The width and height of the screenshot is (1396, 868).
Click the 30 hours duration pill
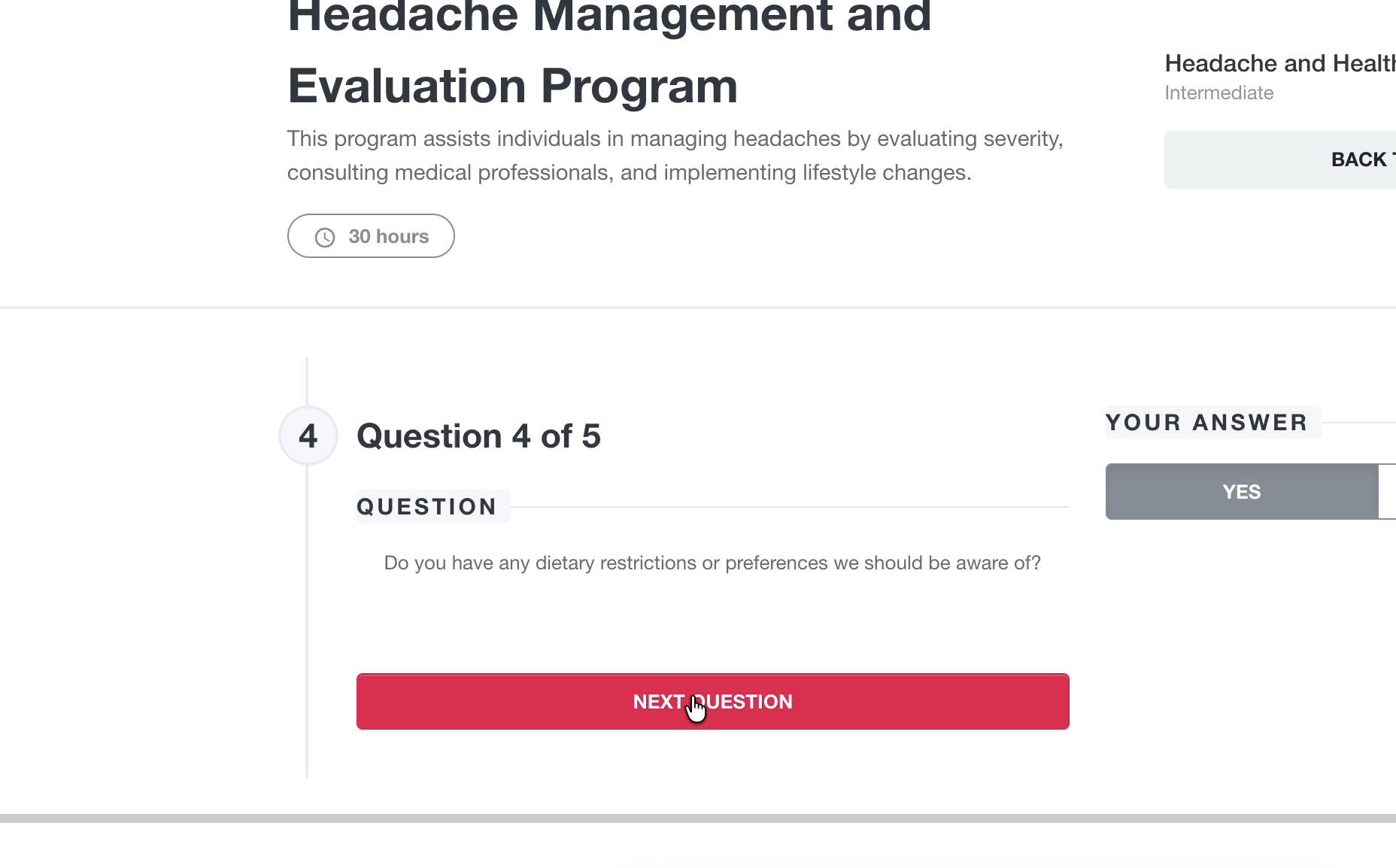(x=370, y=236)
